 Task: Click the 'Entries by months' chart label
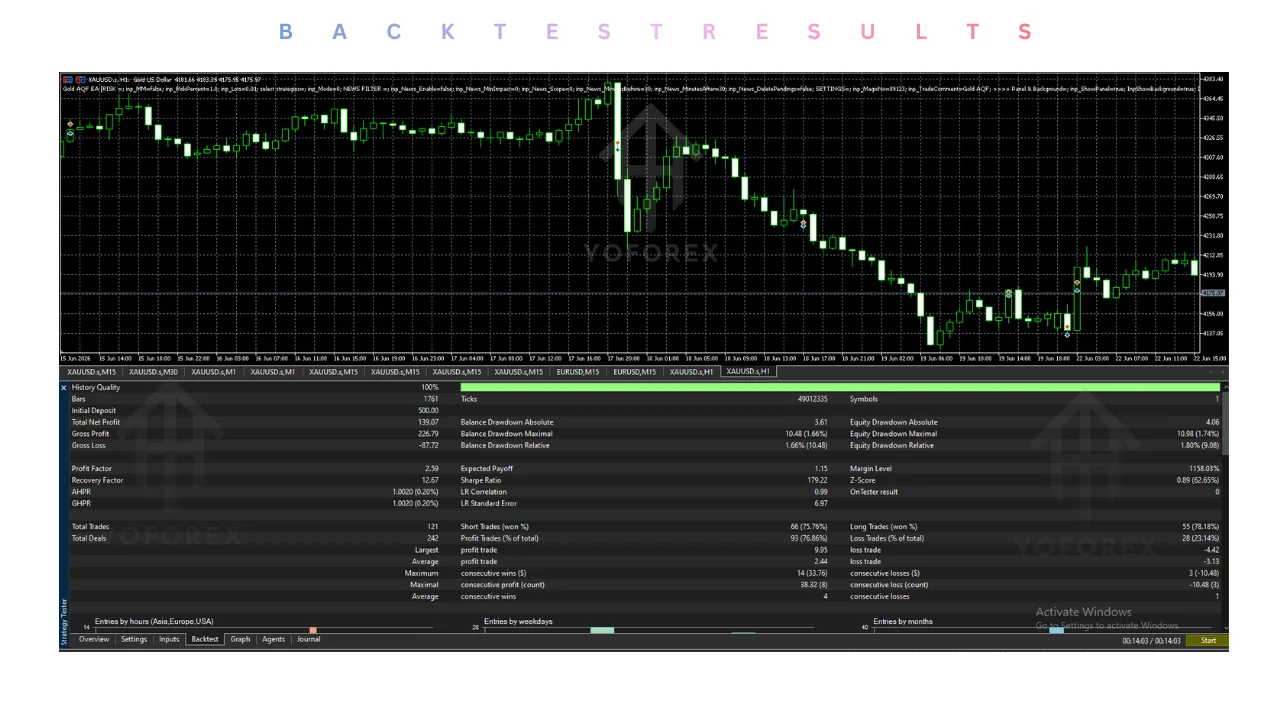(903, 621)
